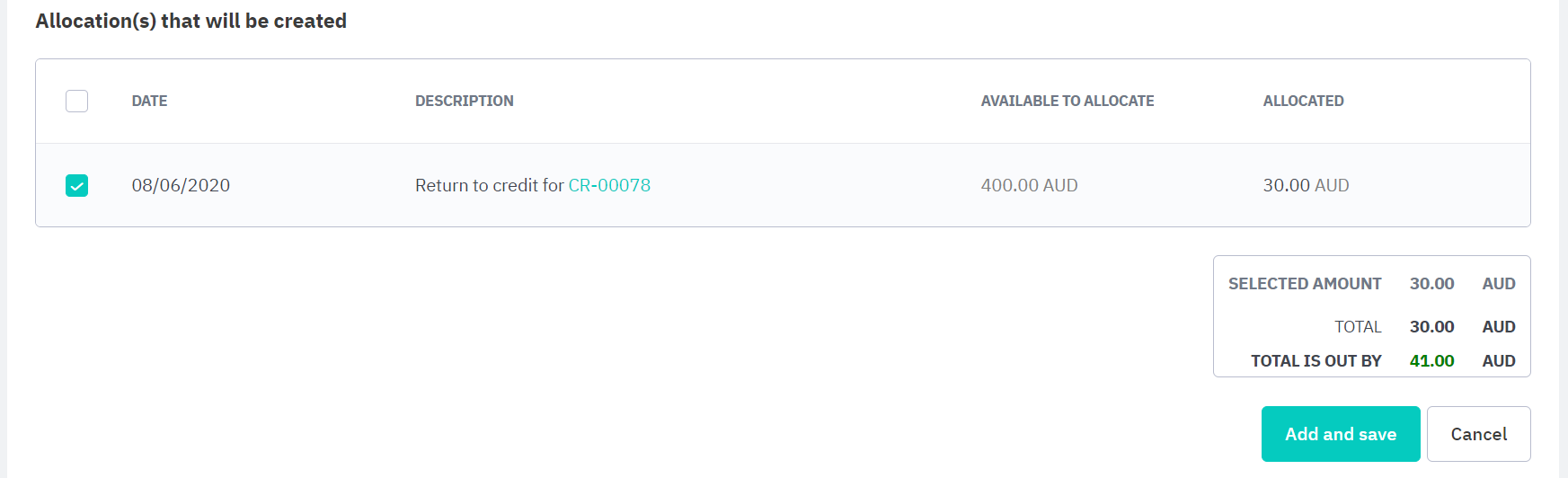Click the 'Allocation(s) that will be created' heading

point(190,21)
